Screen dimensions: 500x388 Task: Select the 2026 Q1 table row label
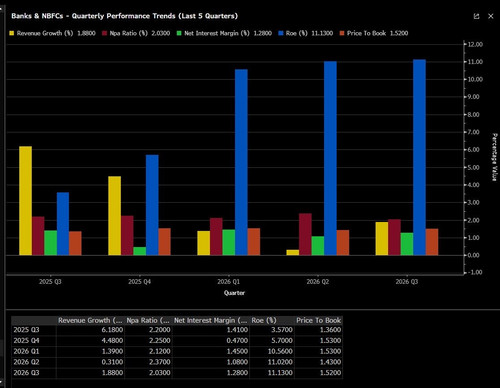(x=26, y=351)
